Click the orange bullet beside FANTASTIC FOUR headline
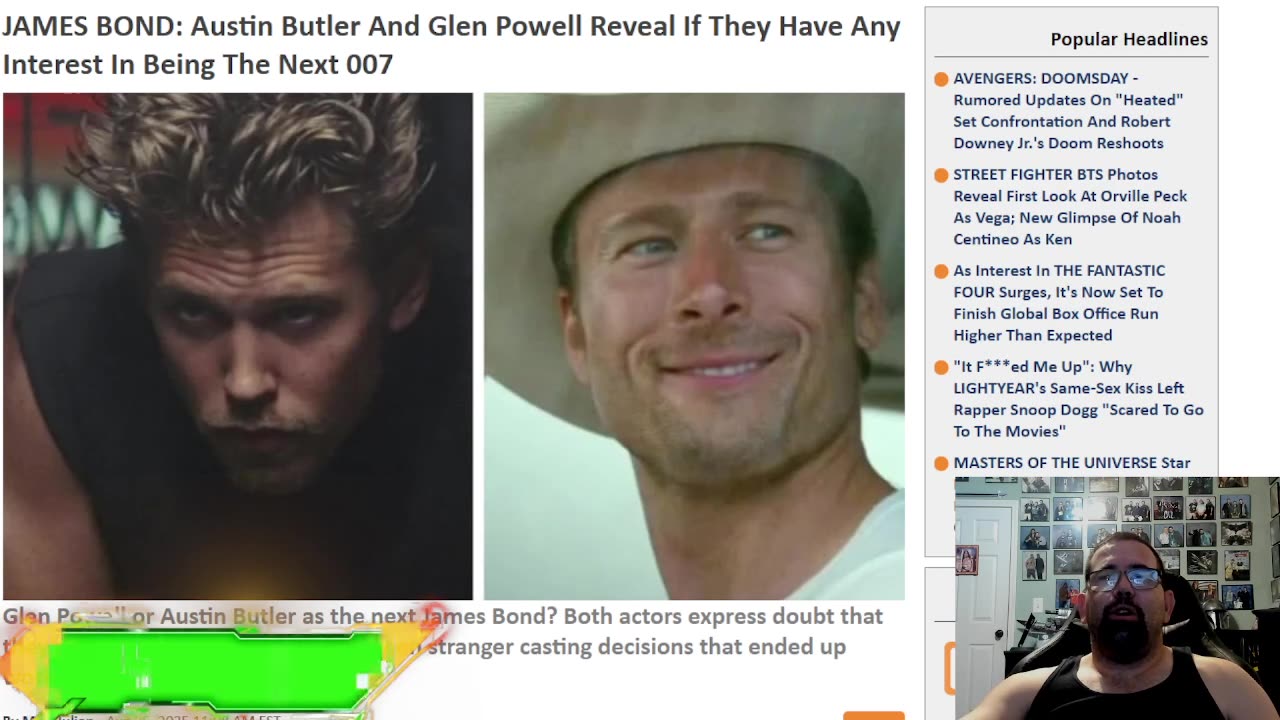This screenshot has height=720, width=1280. click(941, 271)
